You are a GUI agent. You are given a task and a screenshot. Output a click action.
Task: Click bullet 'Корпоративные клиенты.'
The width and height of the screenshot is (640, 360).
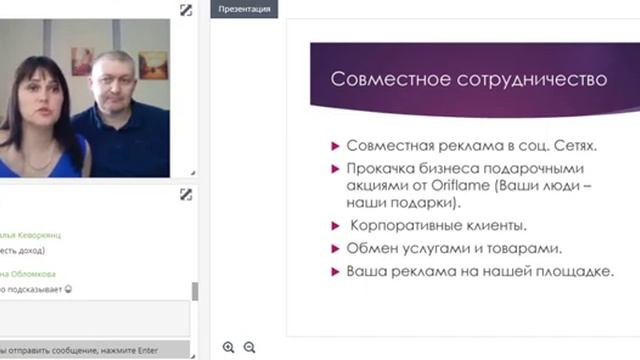tap(438, 225)
